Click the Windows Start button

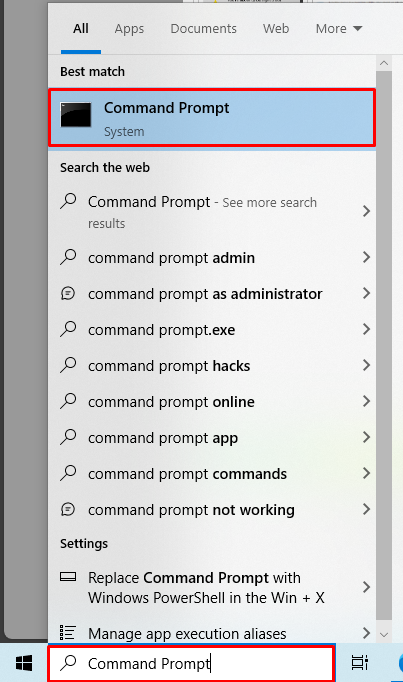[24, 663]
